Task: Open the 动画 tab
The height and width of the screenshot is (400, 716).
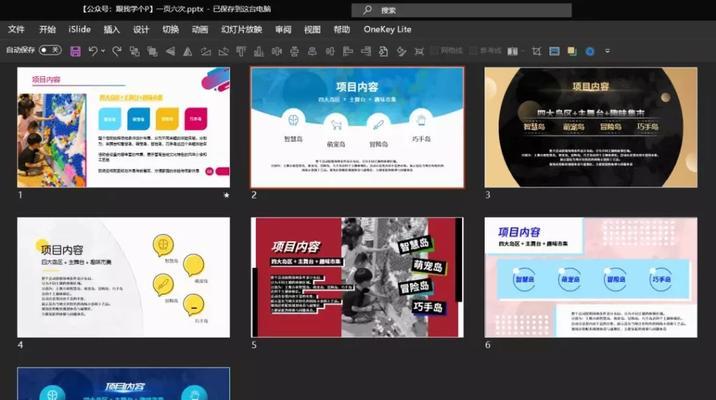Action: (x=200, y=29)
